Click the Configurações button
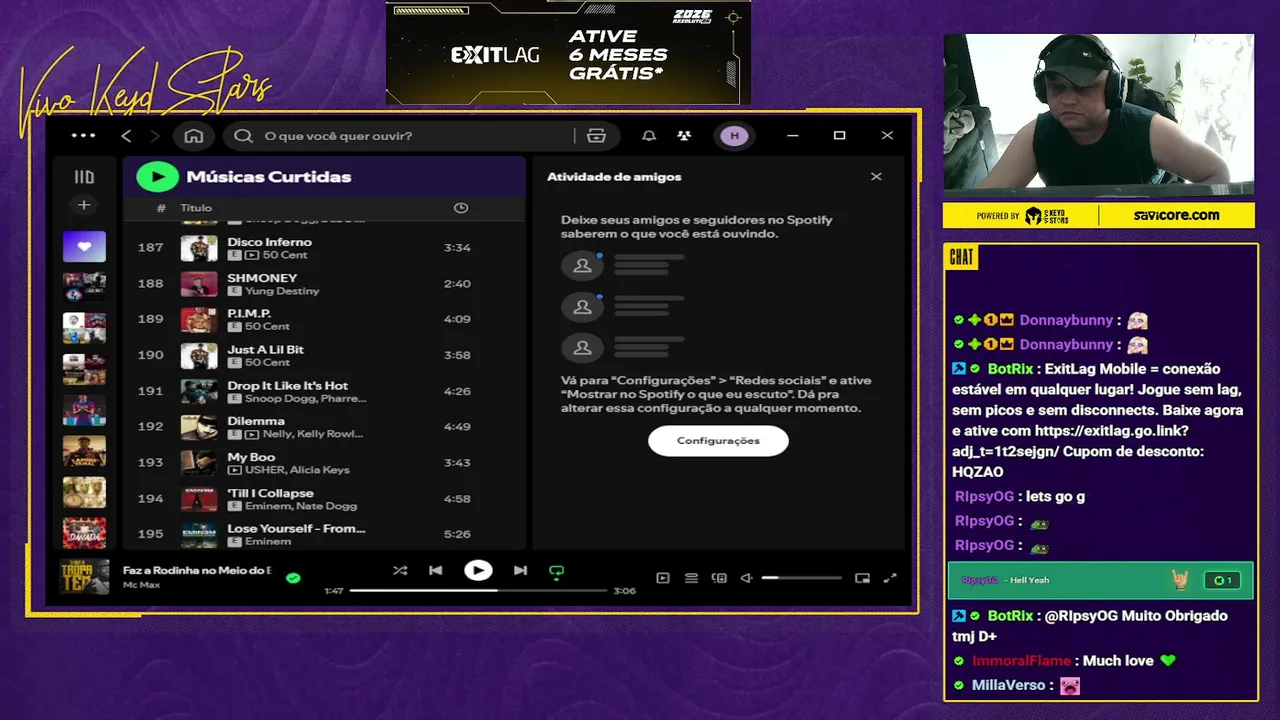The width and height of the screenshot is (1280, 720). coord(718,441)
